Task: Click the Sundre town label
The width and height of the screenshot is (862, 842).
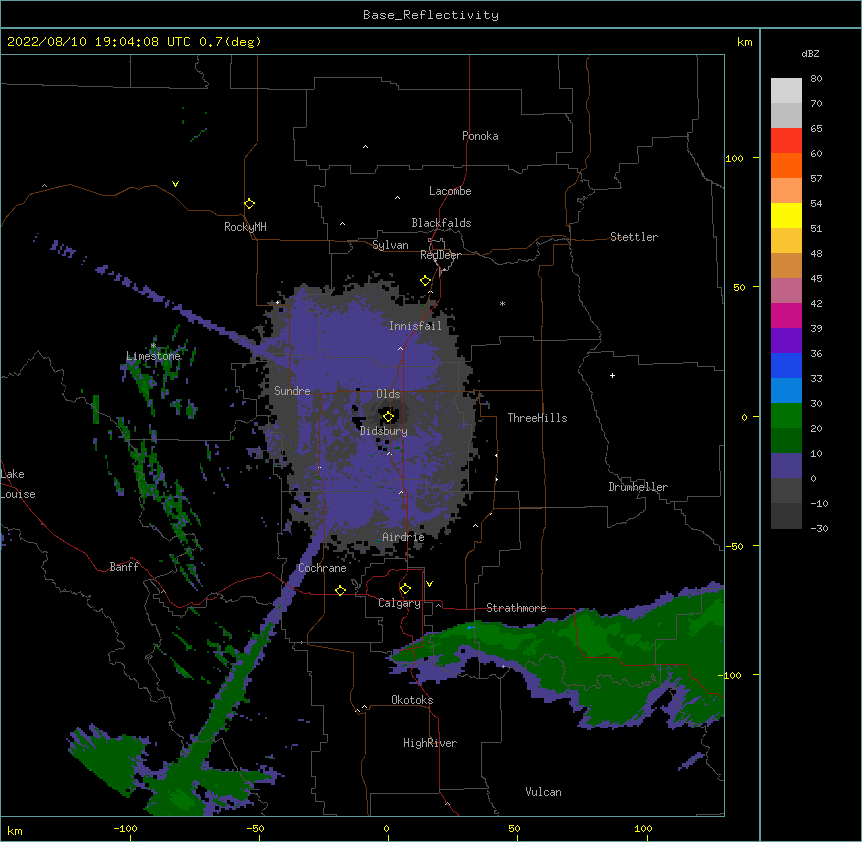Action: 292,391
